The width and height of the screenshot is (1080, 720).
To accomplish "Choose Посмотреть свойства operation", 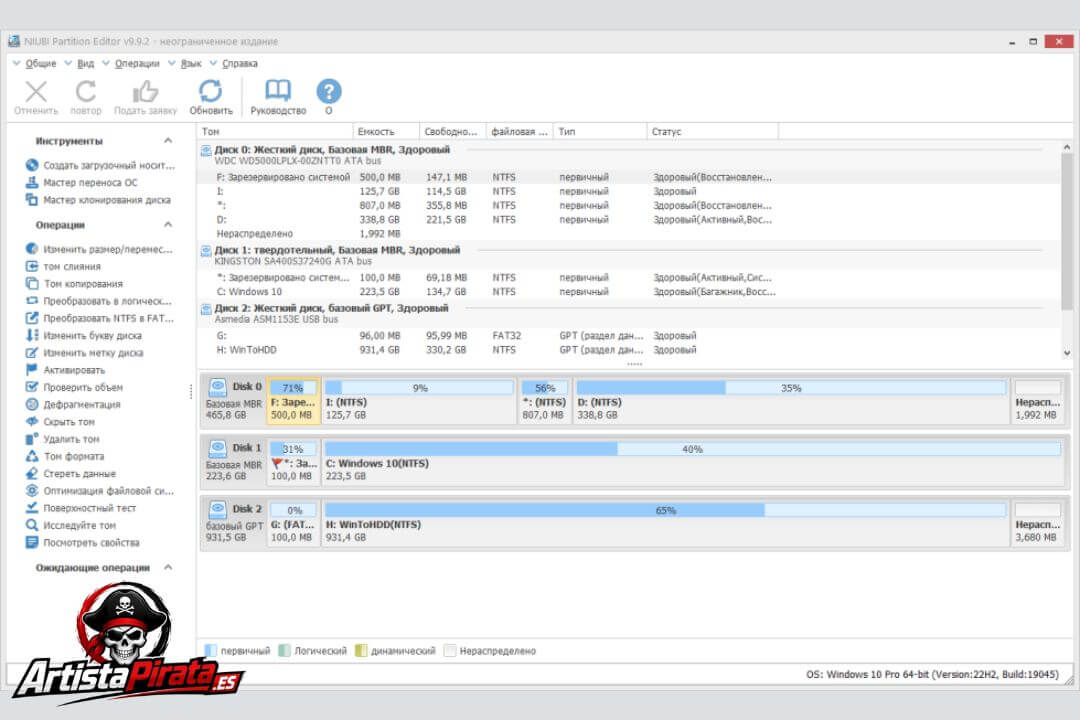I will point(83,542).
